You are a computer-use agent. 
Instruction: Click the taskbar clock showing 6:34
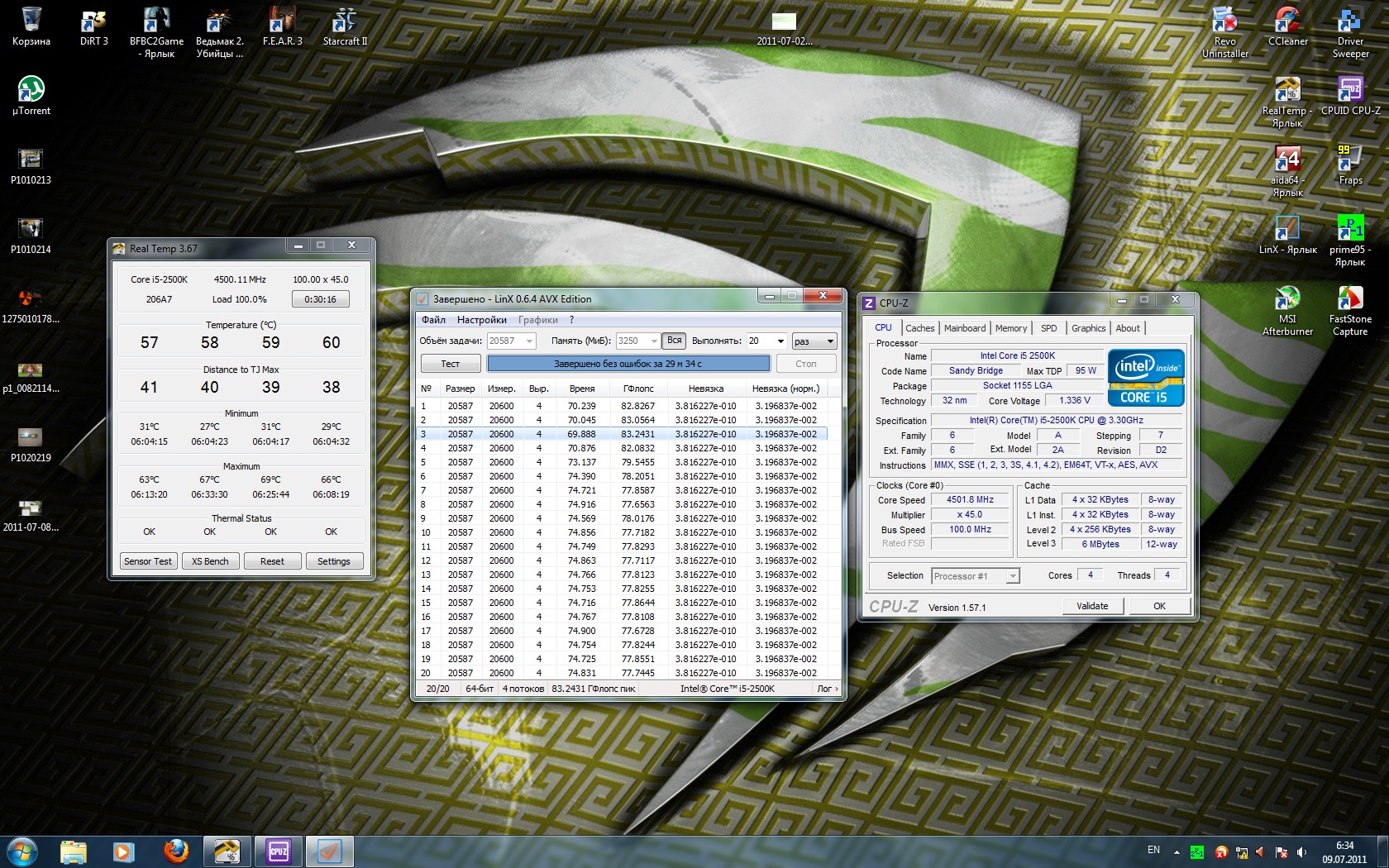tap(1344, 852)
